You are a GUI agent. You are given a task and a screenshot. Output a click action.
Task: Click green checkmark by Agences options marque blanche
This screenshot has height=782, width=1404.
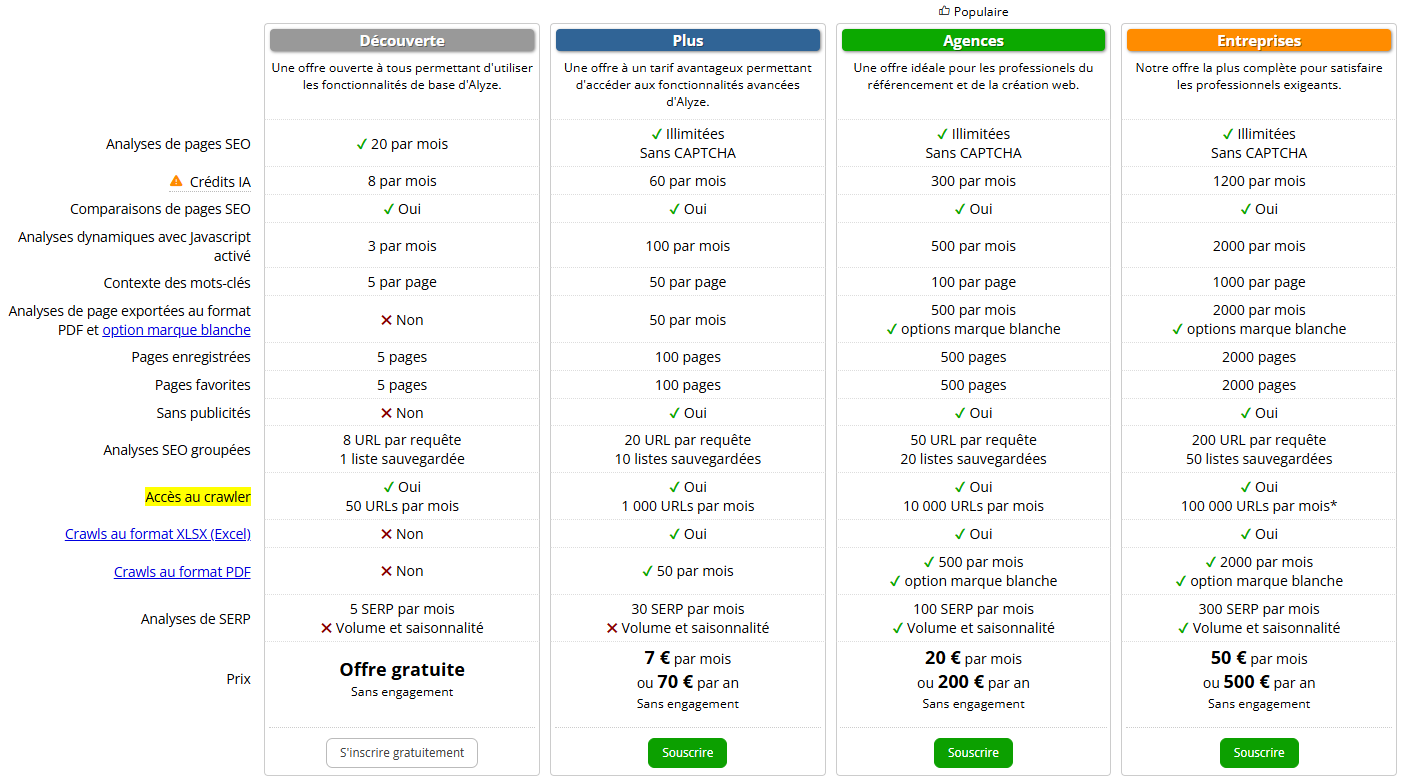click(x=892, y=329)
